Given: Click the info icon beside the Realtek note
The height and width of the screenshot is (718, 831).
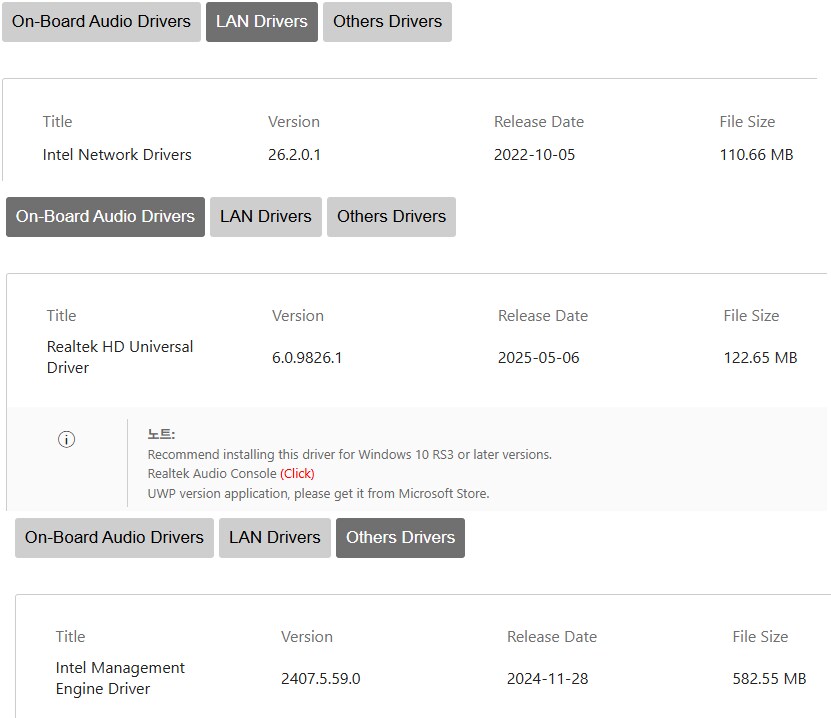Looking at the screenshot, I should [x=66, y=439].
